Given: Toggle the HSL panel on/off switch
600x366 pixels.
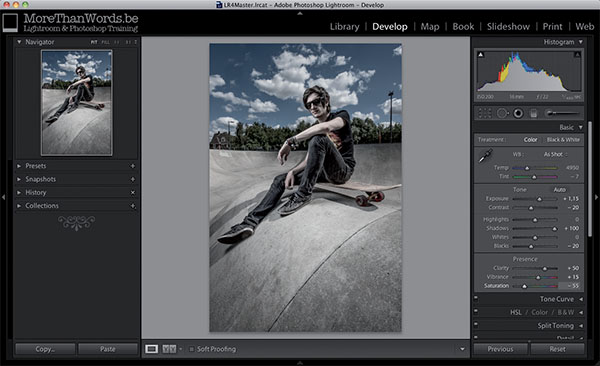Looking at the screenshot, I should (476, 311).
